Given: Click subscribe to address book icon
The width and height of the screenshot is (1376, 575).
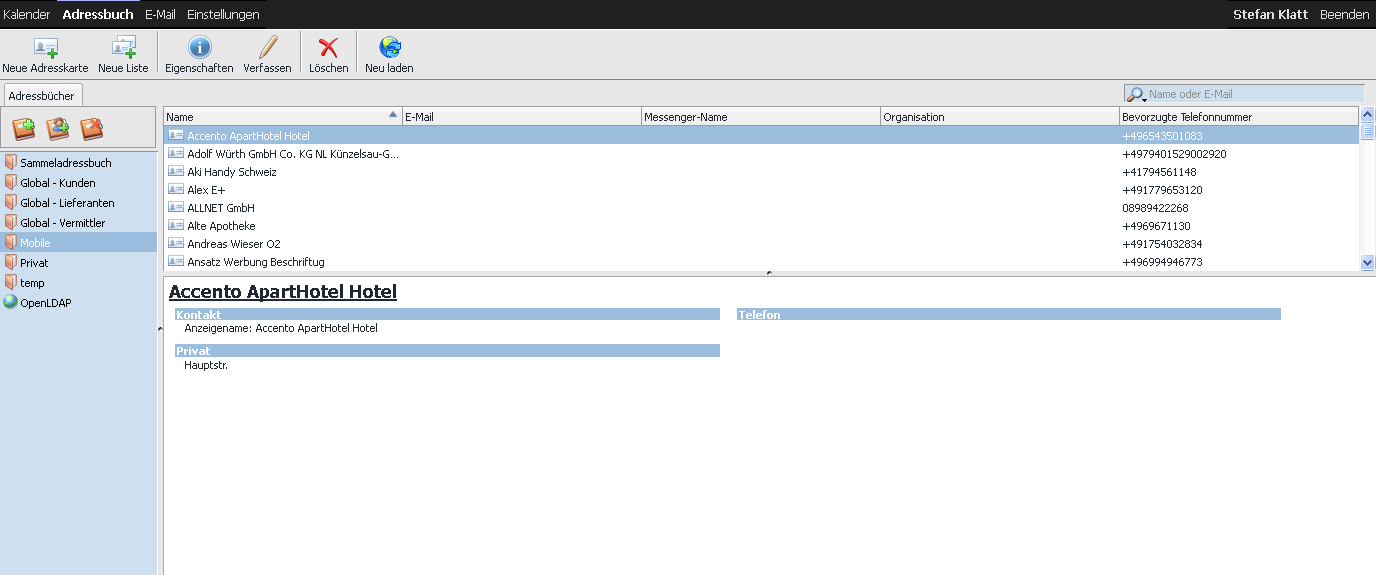Looking at the screenshot, I should point(58,129).
